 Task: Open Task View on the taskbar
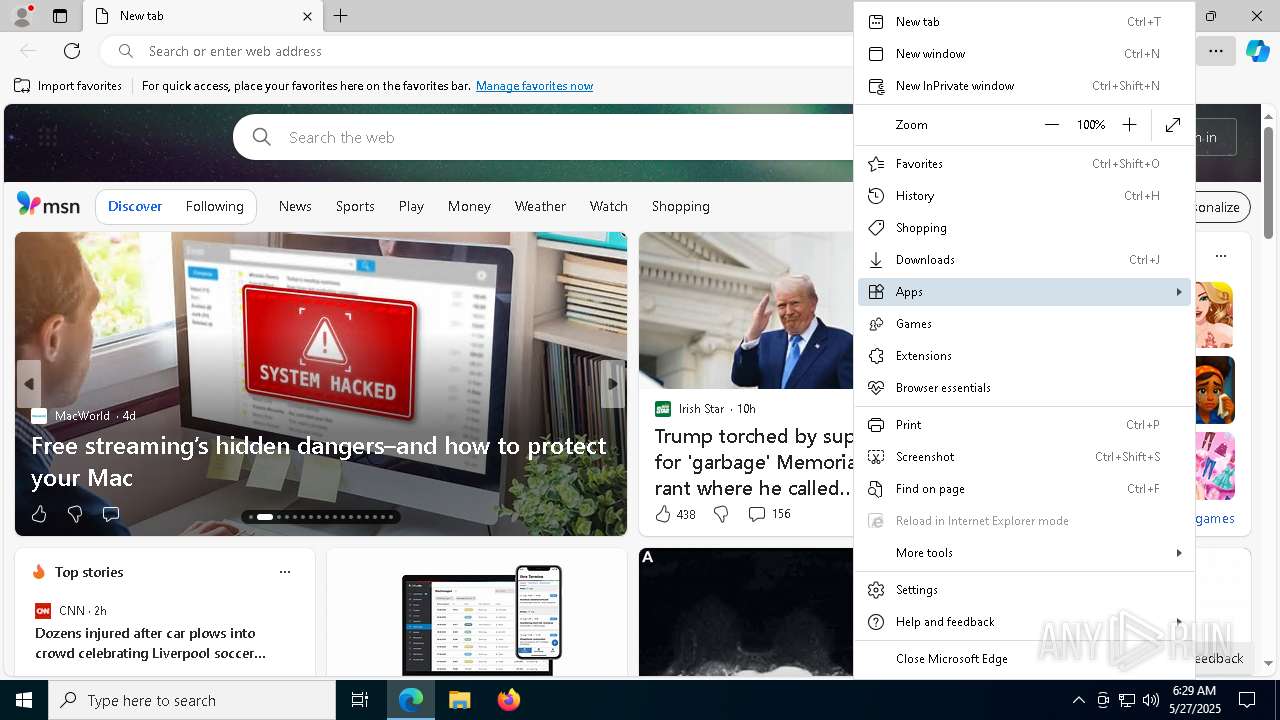tap(360, 700)
